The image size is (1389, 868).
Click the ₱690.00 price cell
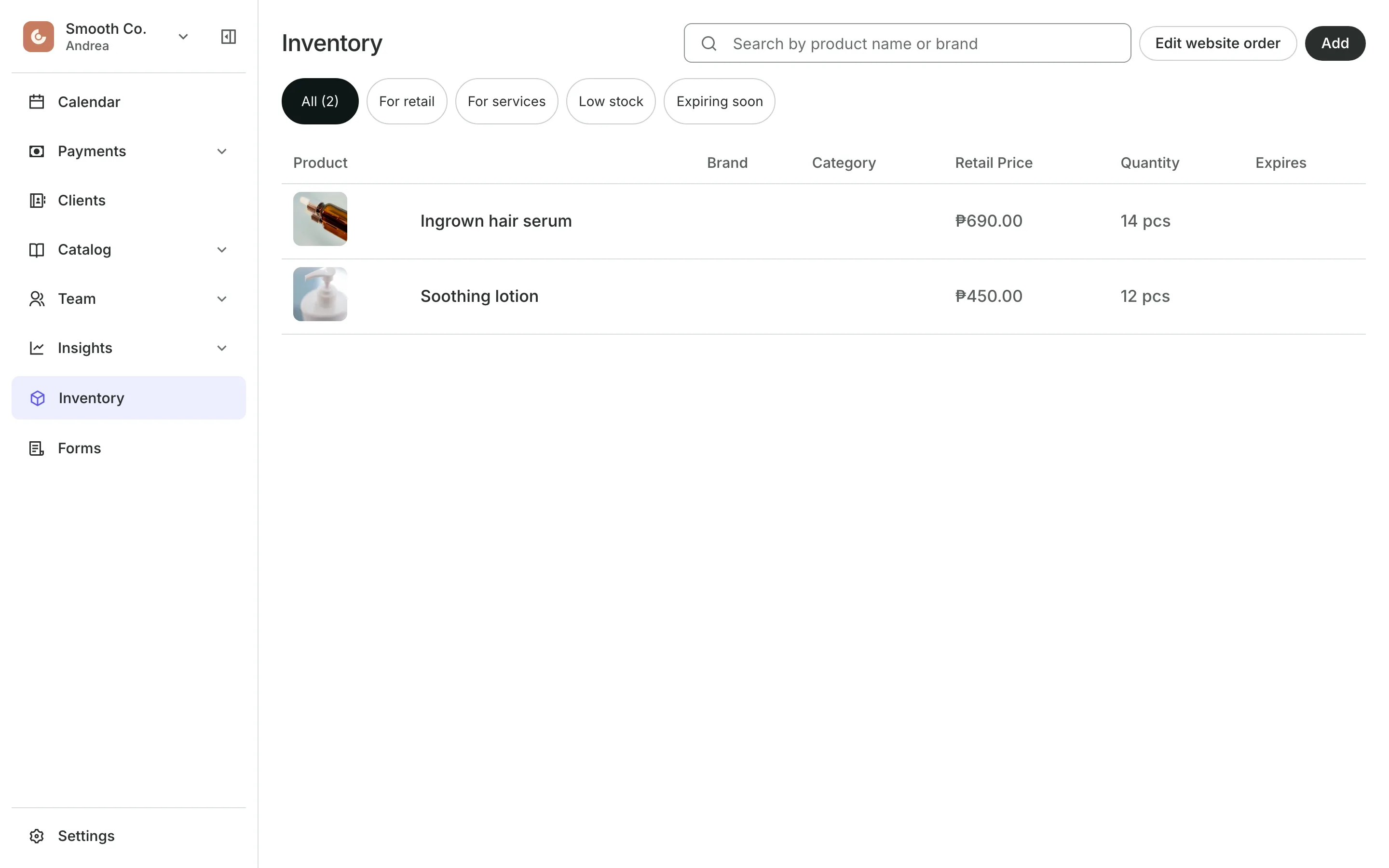988,221
